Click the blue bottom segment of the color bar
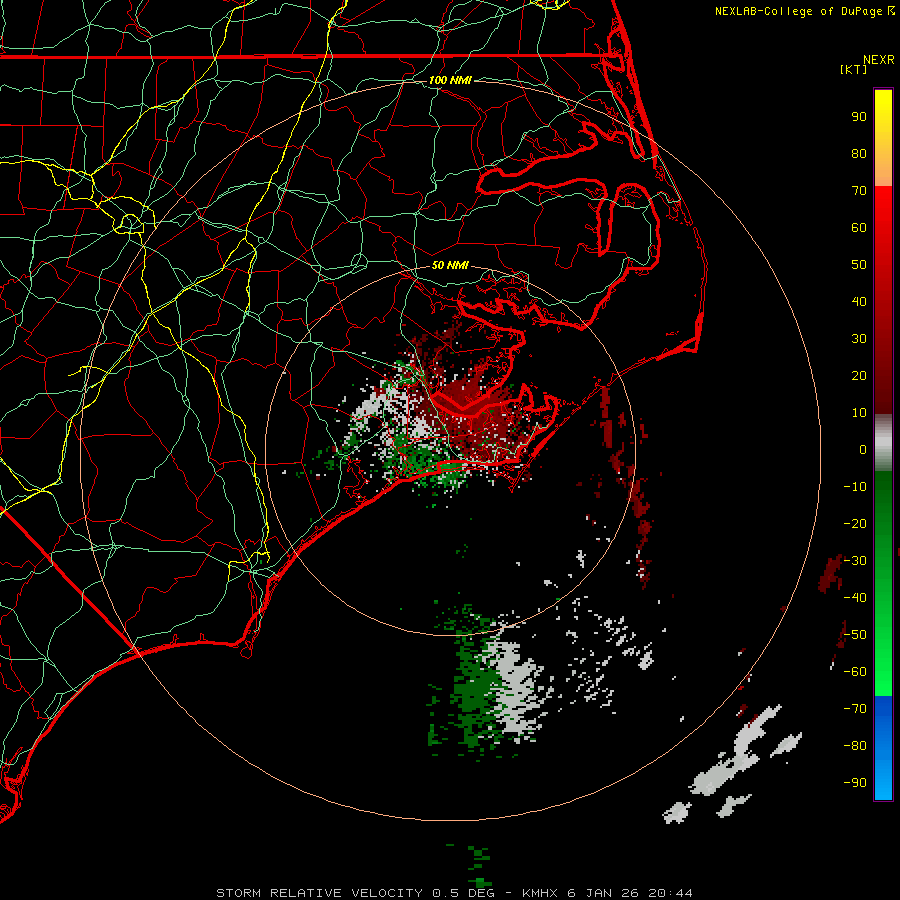Screen dimensions: 900x900 [x=883, y=748]
